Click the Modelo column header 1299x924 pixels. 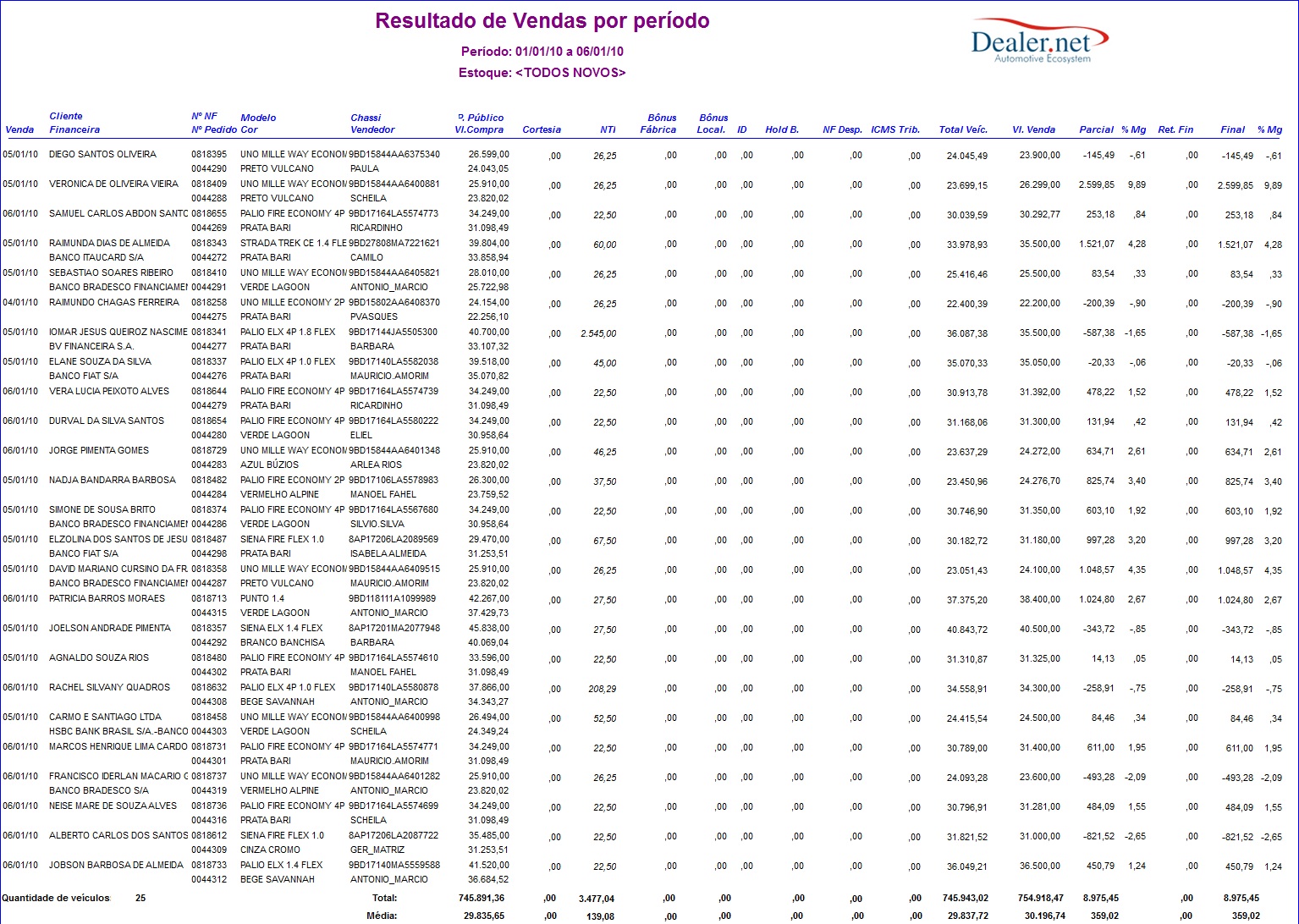click(x=258, y=118)
